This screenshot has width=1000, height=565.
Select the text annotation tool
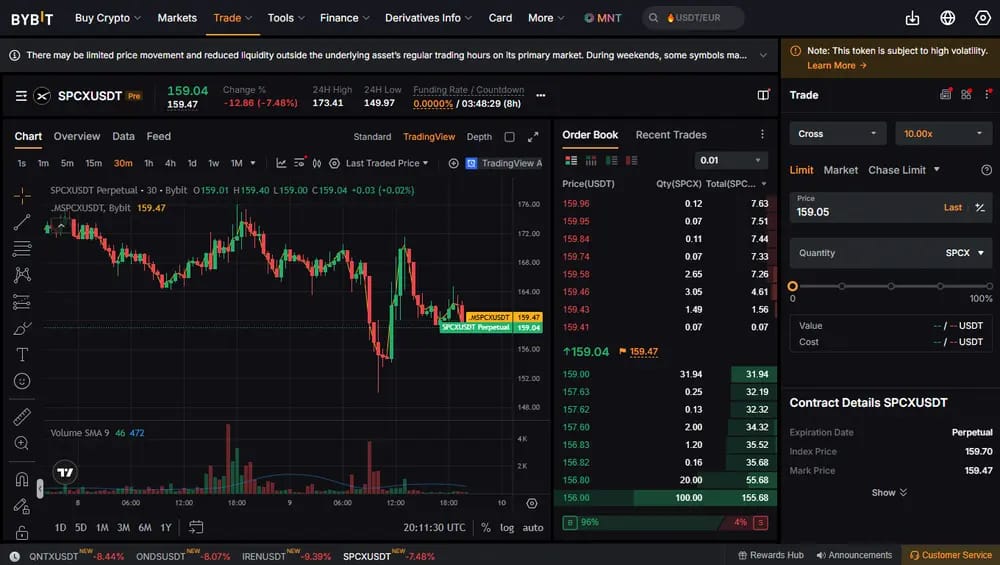pos(22,355)
